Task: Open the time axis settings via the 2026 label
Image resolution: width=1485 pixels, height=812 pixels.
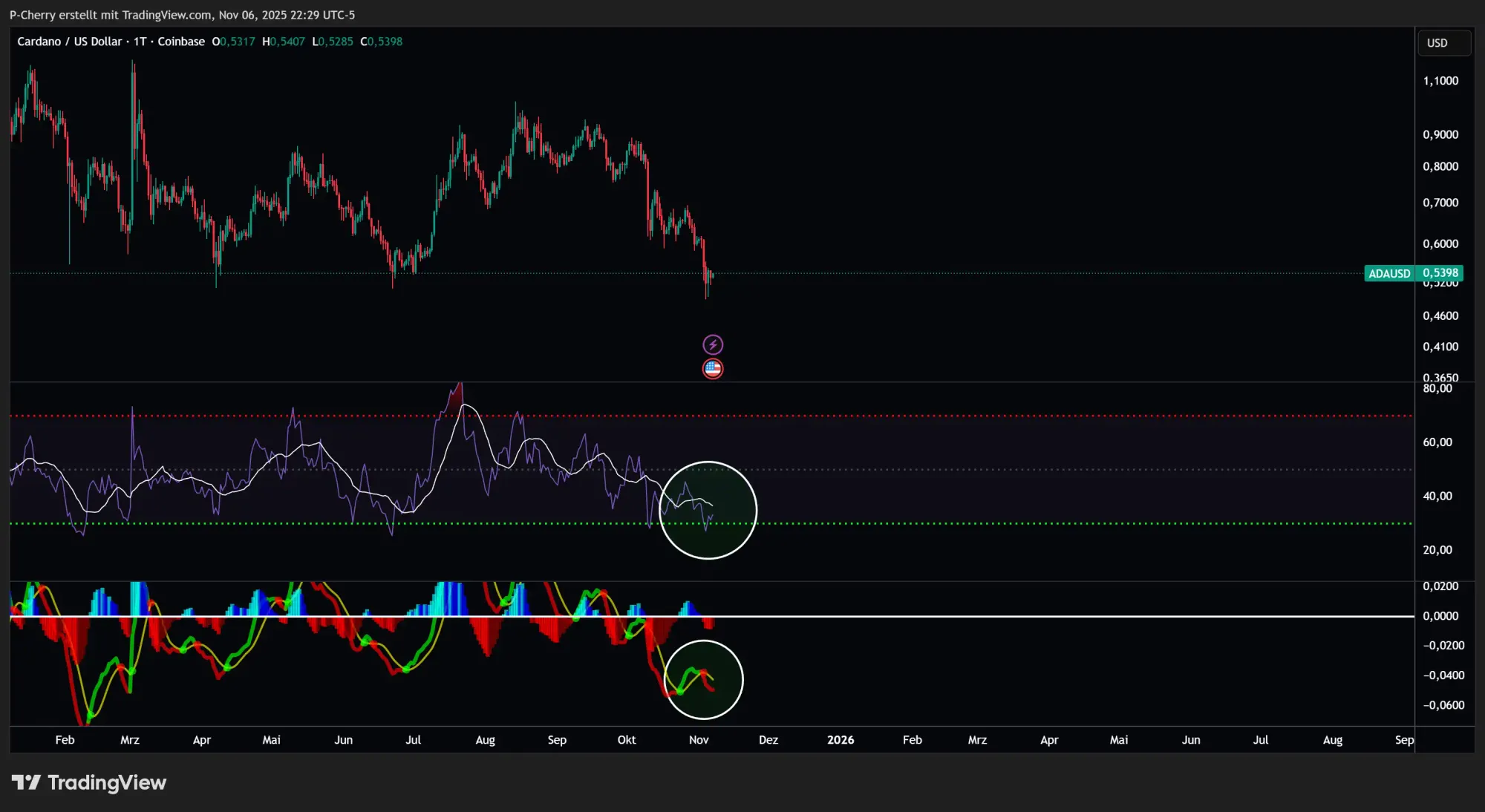Action: coord(841,740)
